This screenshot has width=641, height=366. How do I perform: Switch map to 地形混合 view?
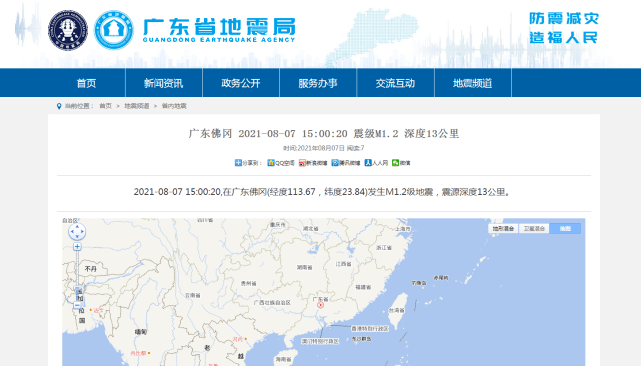[503, 229]
